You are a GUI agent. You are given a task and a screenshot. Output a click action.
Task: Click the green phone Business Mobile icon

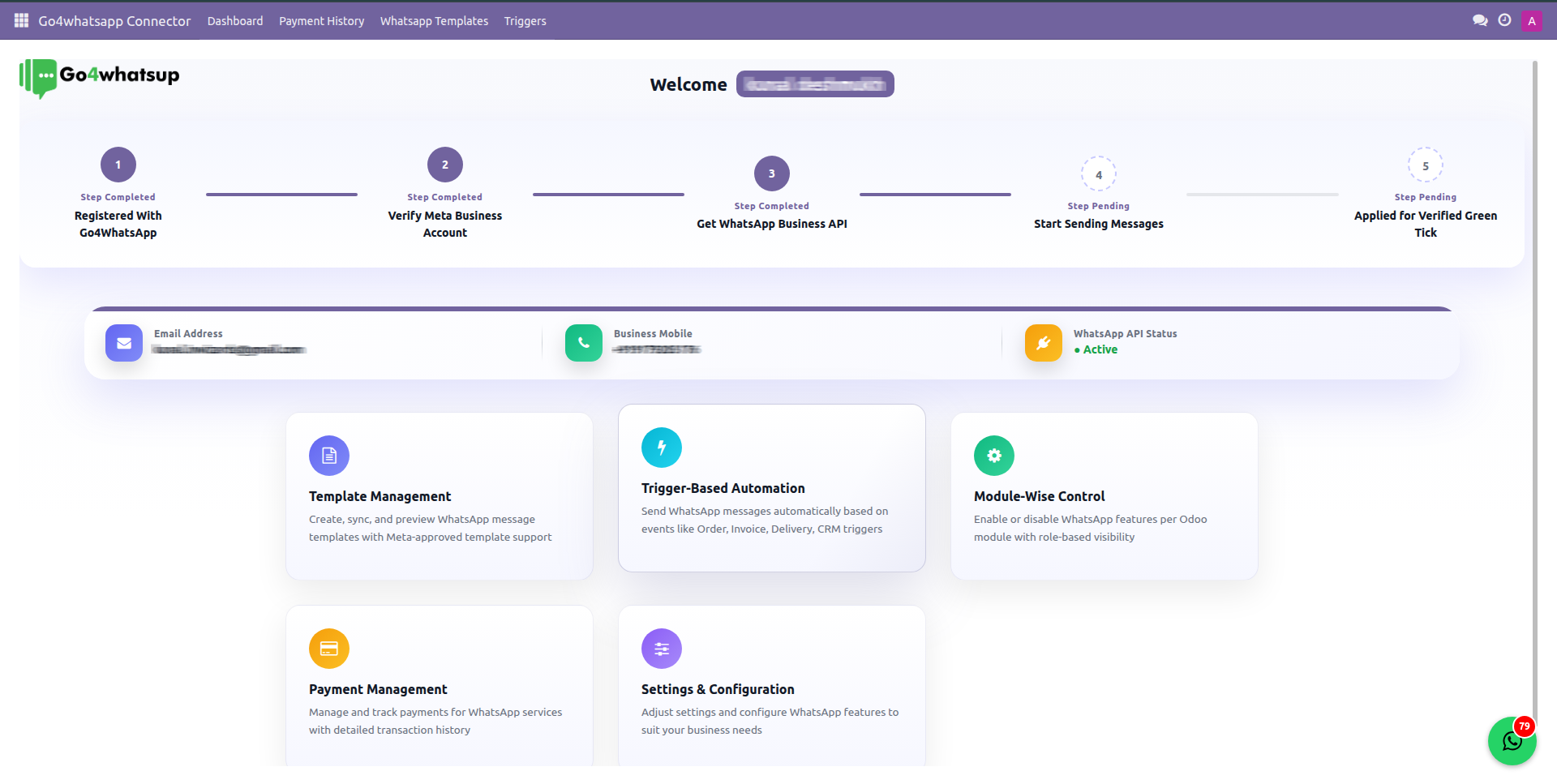[x=584, y=343]
